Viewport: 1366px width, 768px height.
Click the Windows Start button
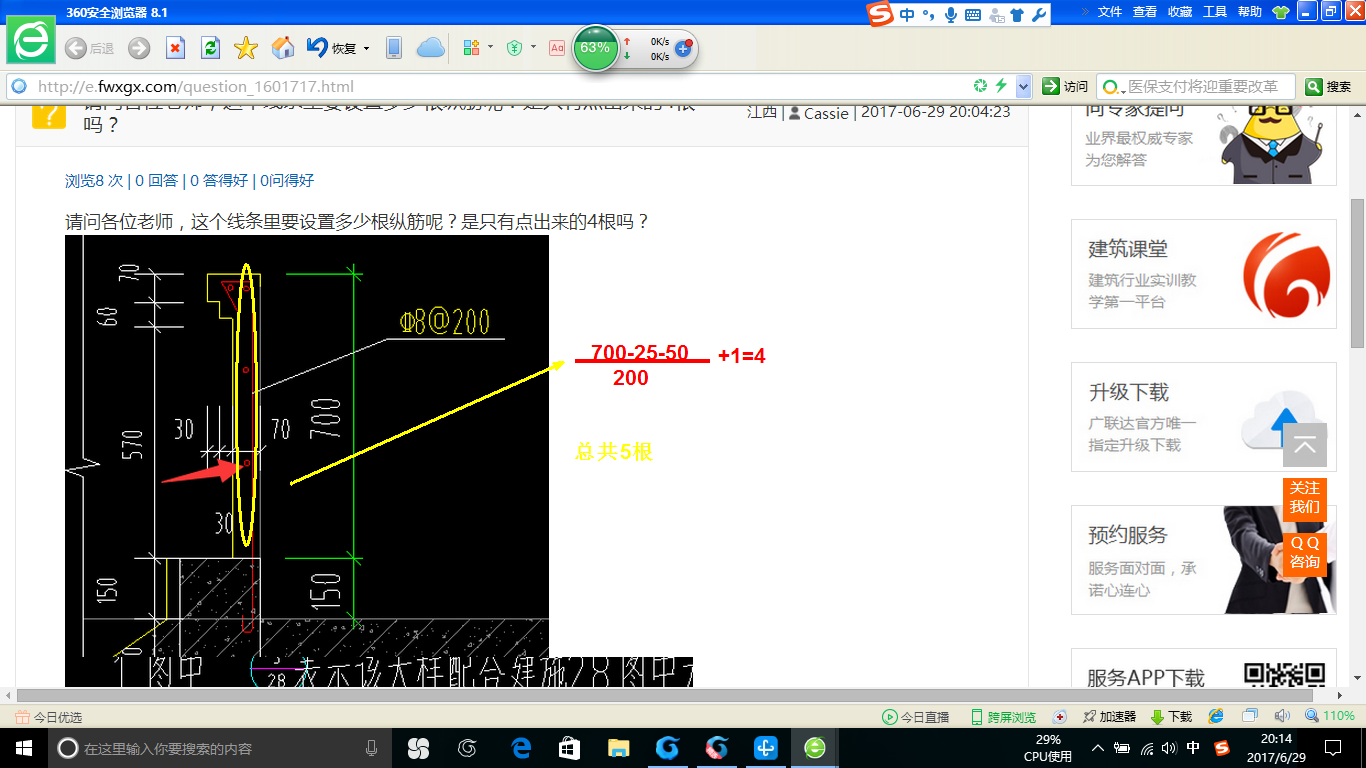24,748
